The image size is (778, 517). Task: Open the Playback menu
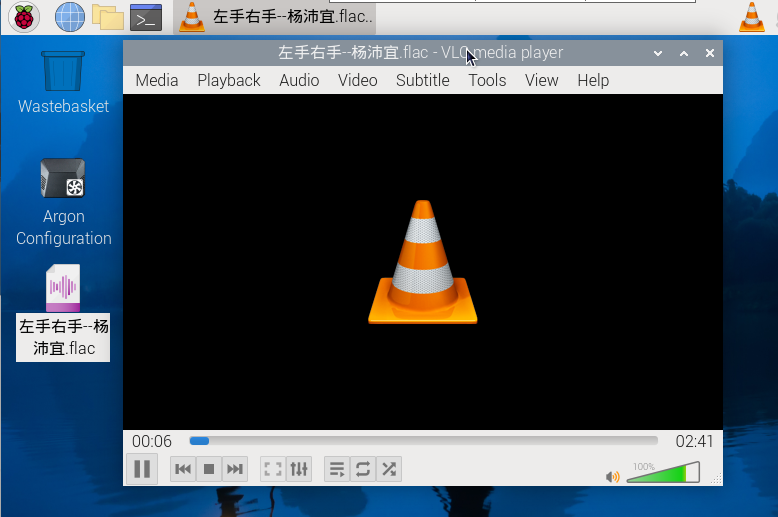(x=229, y=80)
